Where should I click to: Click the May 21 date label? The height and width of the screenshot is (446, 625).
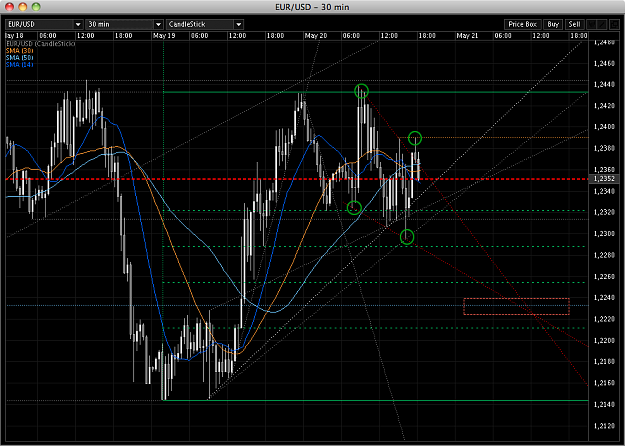coord(467,35)
